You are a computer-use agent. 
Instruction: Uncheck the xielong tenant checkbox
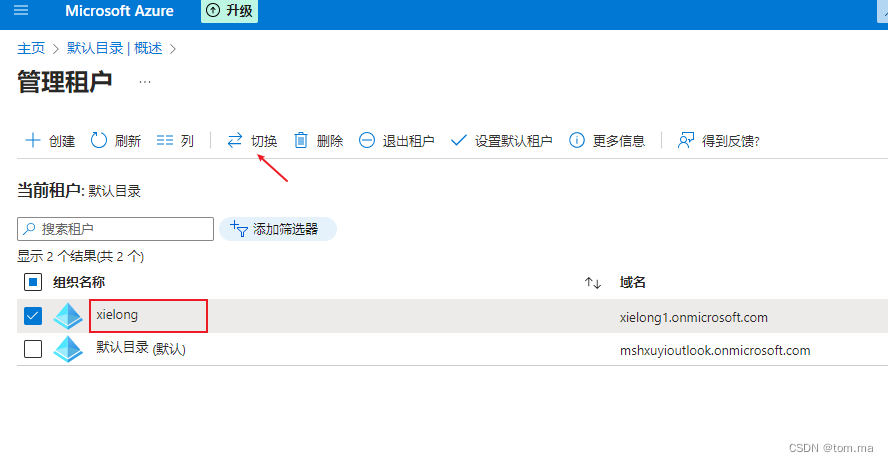[33, 316]
